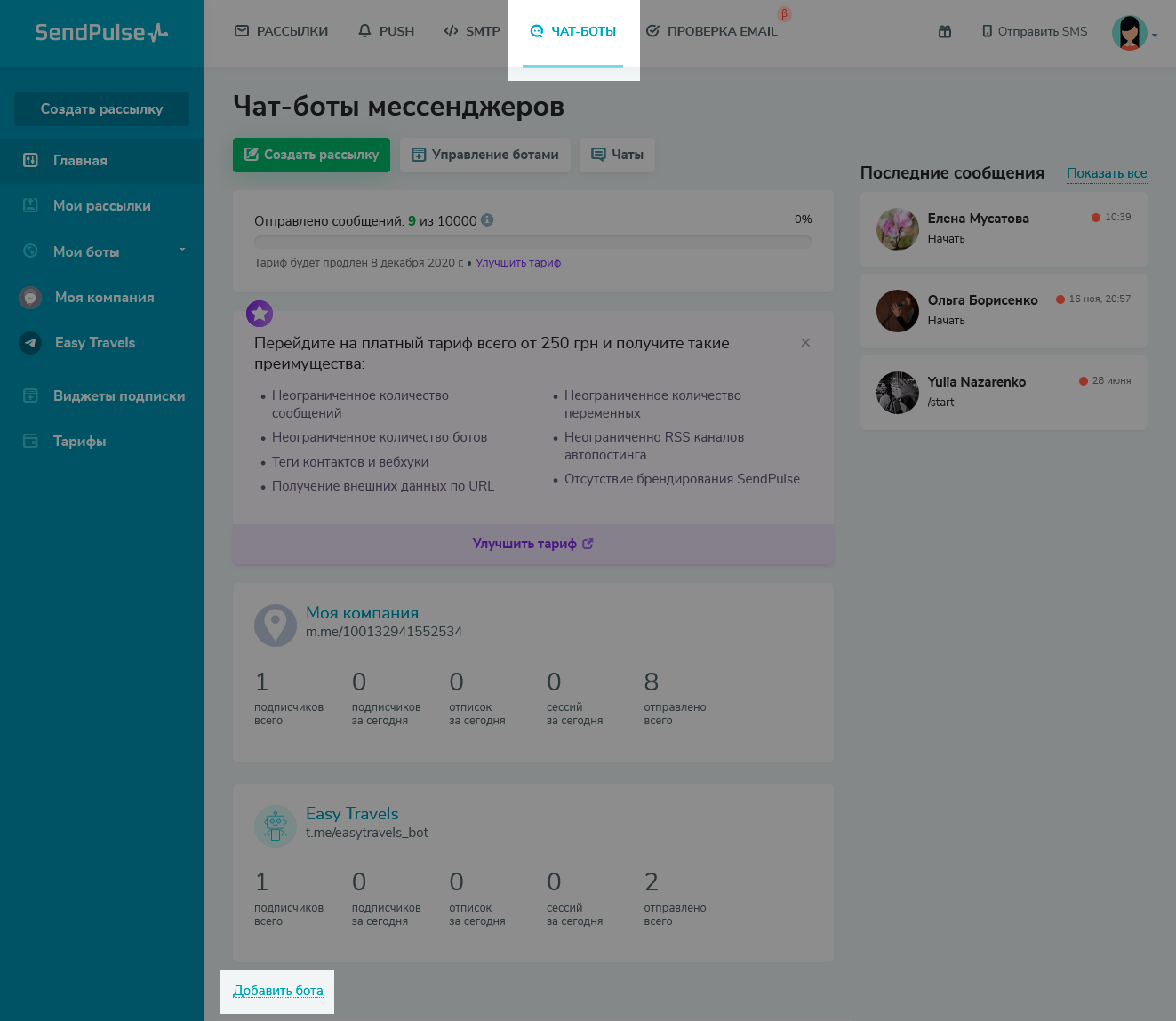Click the Виджеты подписки sidebar icon
This screenshot has height=1021, width=1176.
tap(30, 395)
